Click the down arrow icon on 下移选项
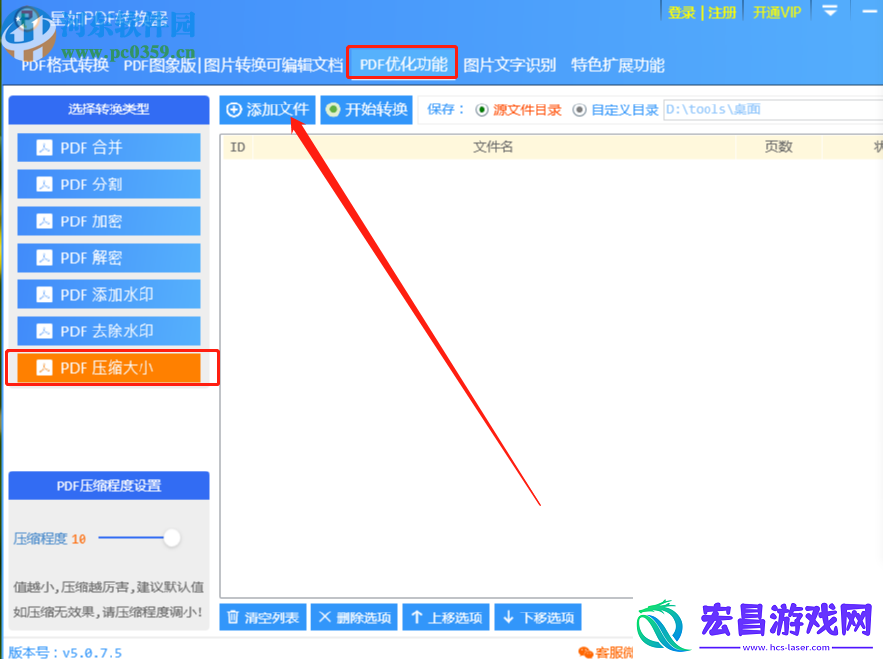The image size is (883, 659). (509, 617)
